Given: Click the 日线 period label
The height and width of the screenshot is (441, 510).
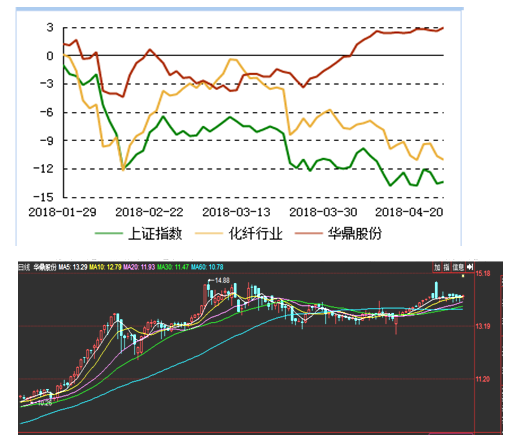Looking at the screenshot, I should coord(24,267).
